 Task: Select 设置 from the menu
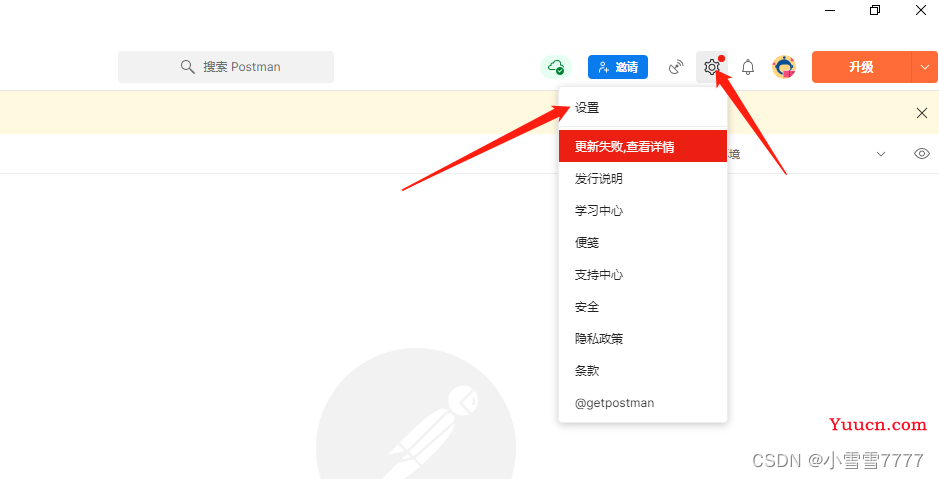(643, 108)
